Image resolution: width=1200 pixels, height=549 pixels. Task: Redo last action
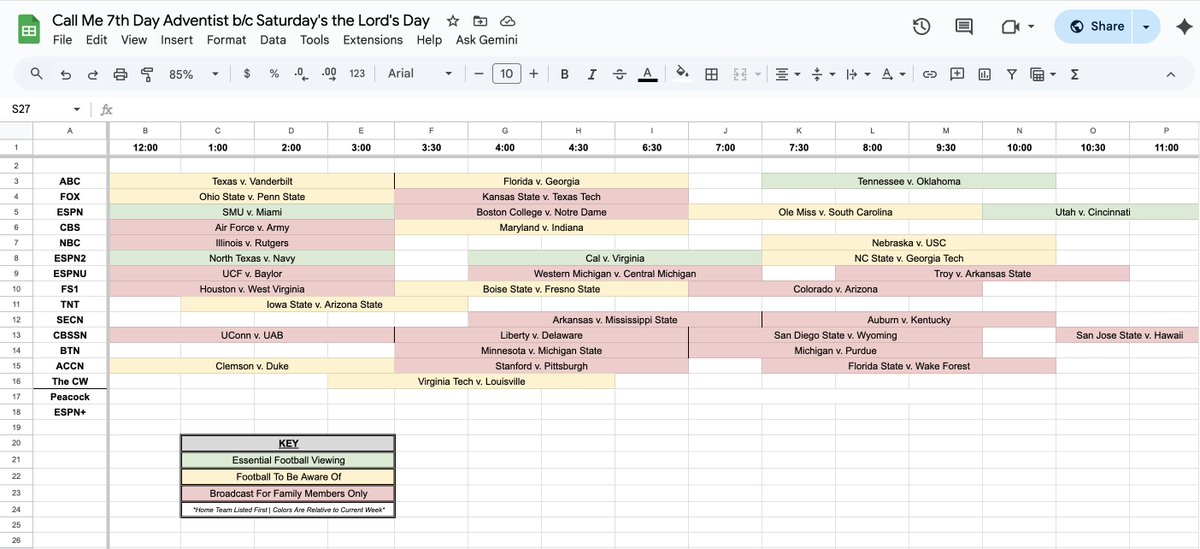pos(93,74)
